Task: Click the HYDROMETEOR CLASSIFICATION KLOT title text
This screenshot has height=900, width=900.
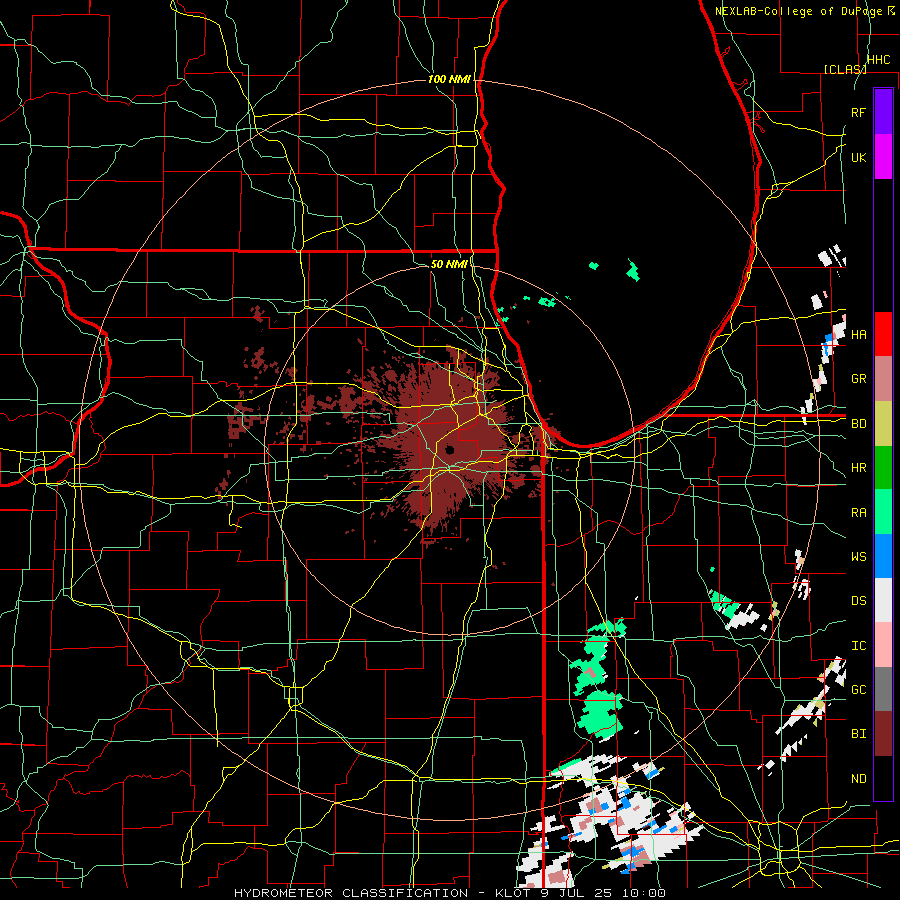Action: pyautogui.click(x=450, y=893)
